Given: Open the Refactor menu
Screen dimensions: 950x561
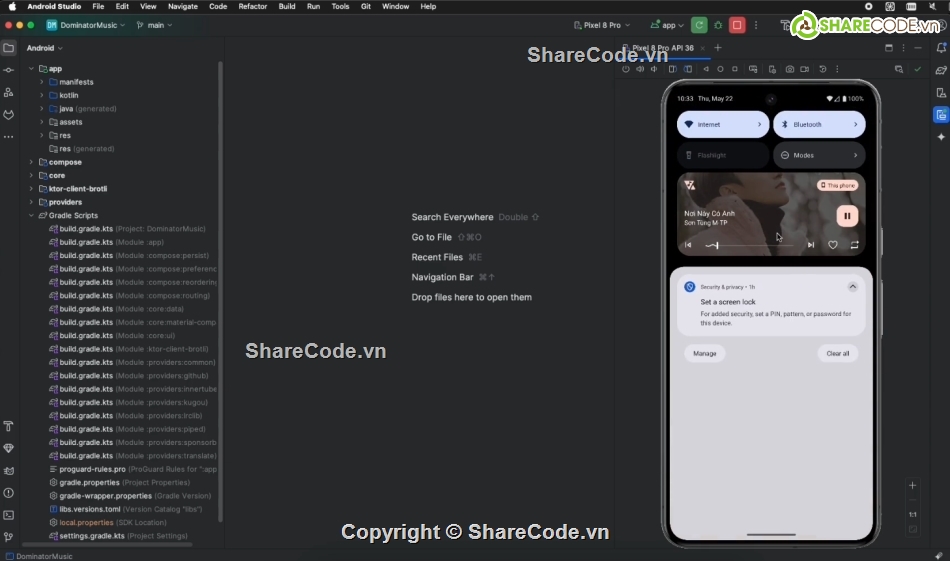Looking at the screenshot, I should click(x=253, y=6).
